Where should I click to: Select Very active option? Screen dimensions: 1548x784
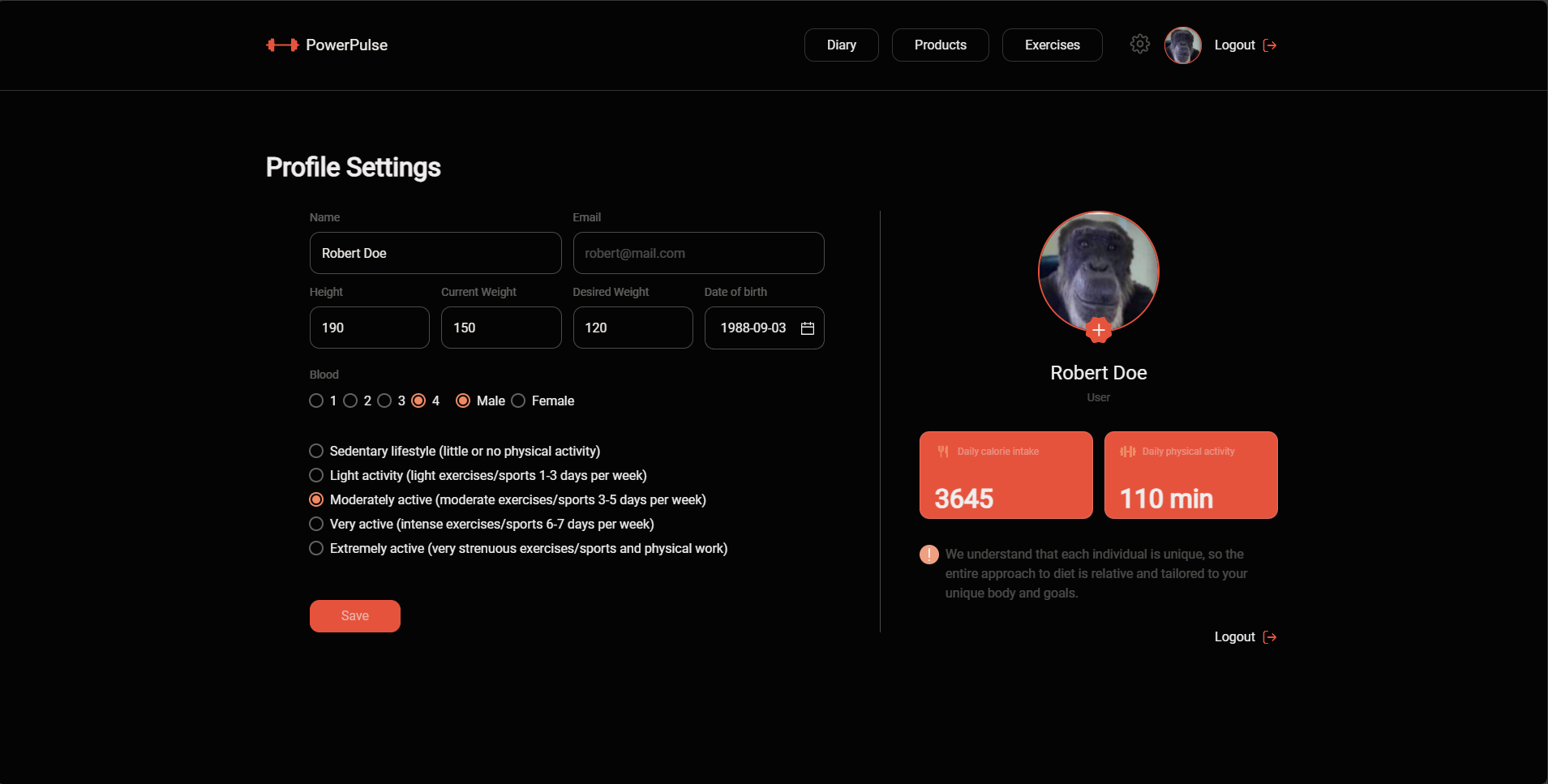(x=316, y=524)
